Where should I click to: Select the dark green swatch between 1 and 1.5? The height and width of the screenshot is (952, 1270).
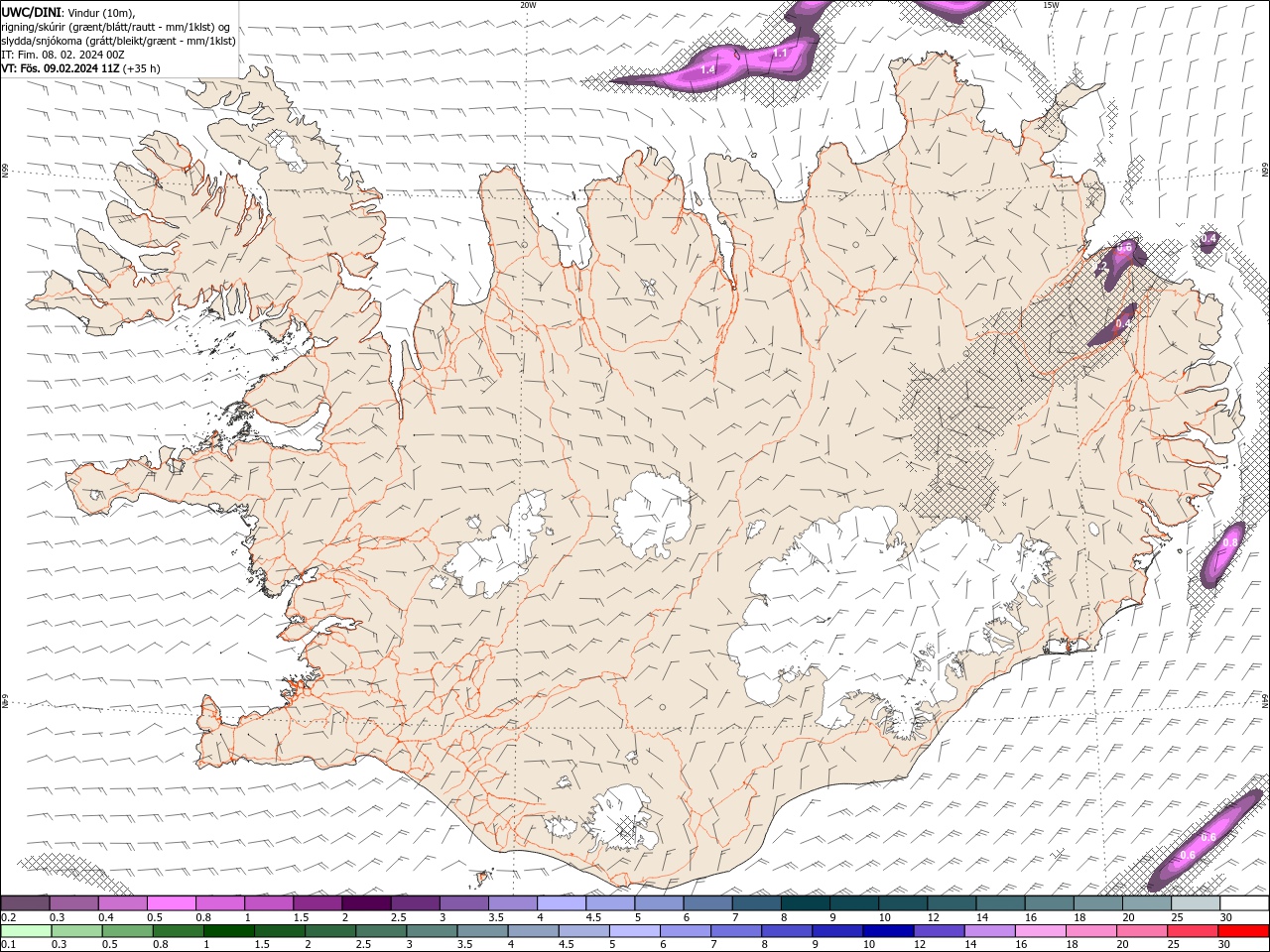point(228,931)
